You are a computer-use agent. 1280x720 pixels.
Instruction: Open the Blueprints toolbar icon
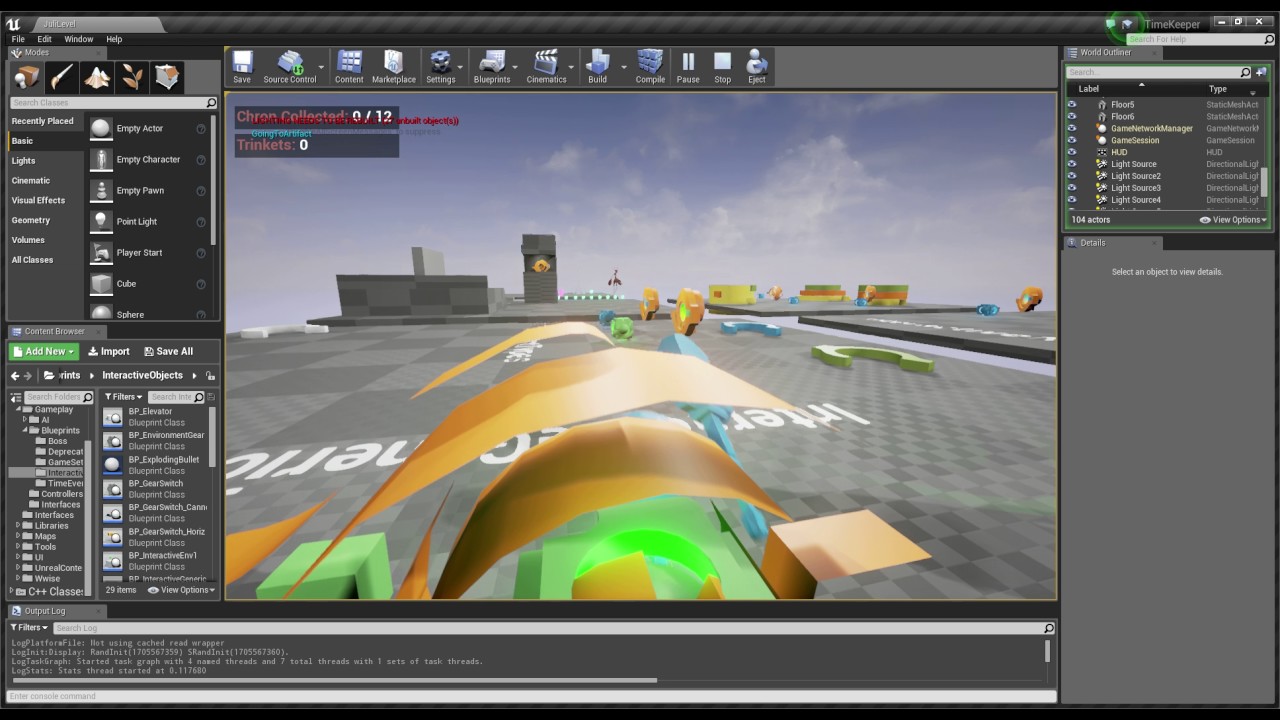coord(492,67)
